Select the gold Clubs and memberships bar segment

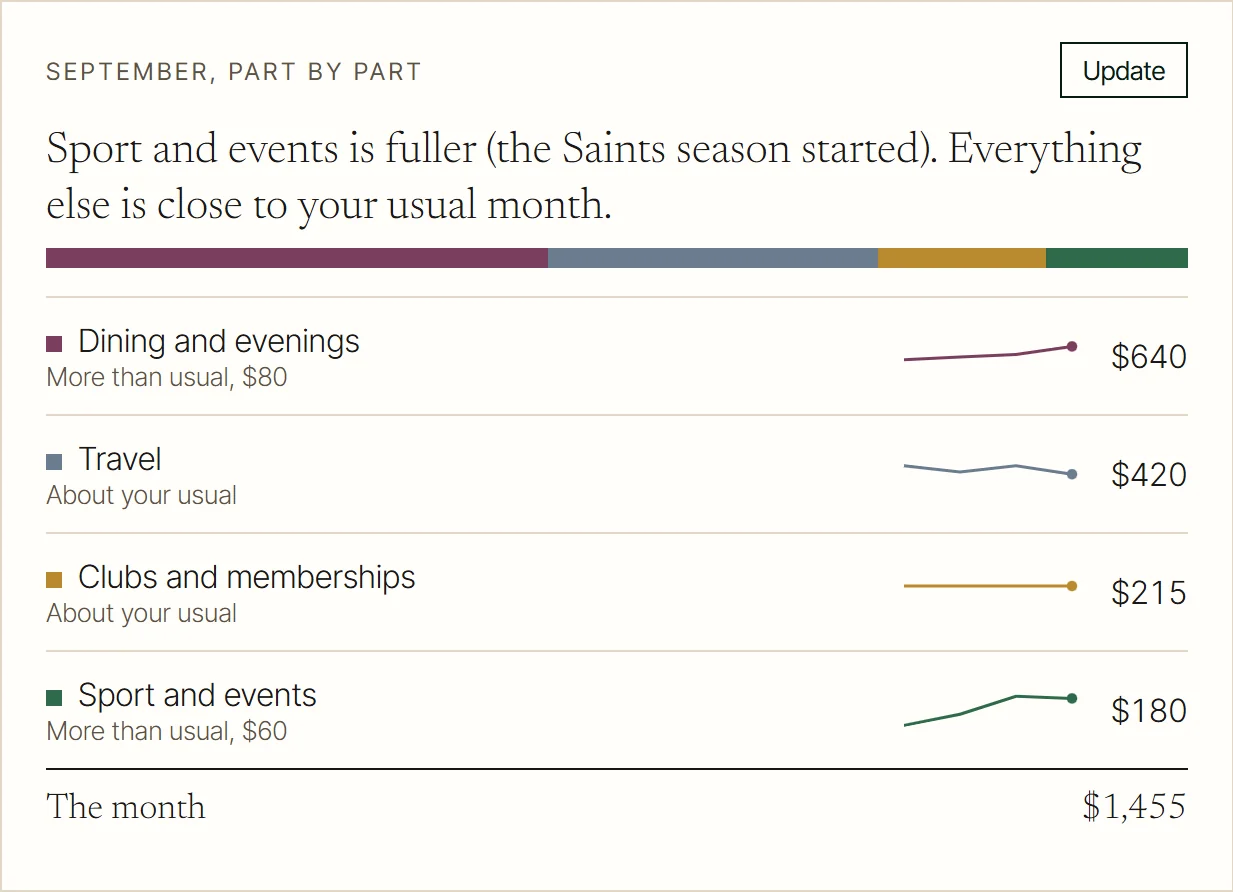tap(962, 258)
